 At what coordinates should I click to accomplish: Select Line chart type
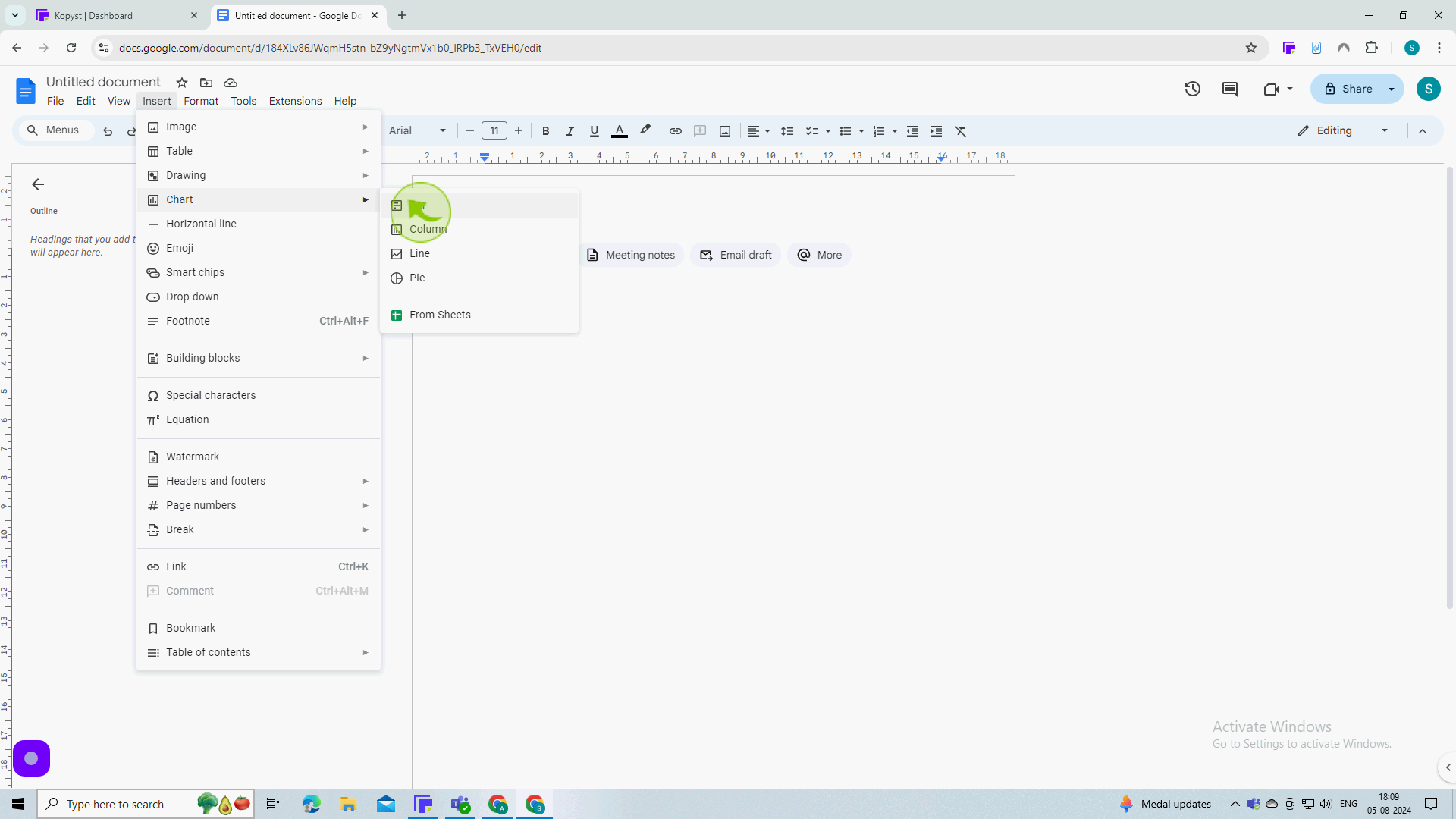(x=420, y=253)
